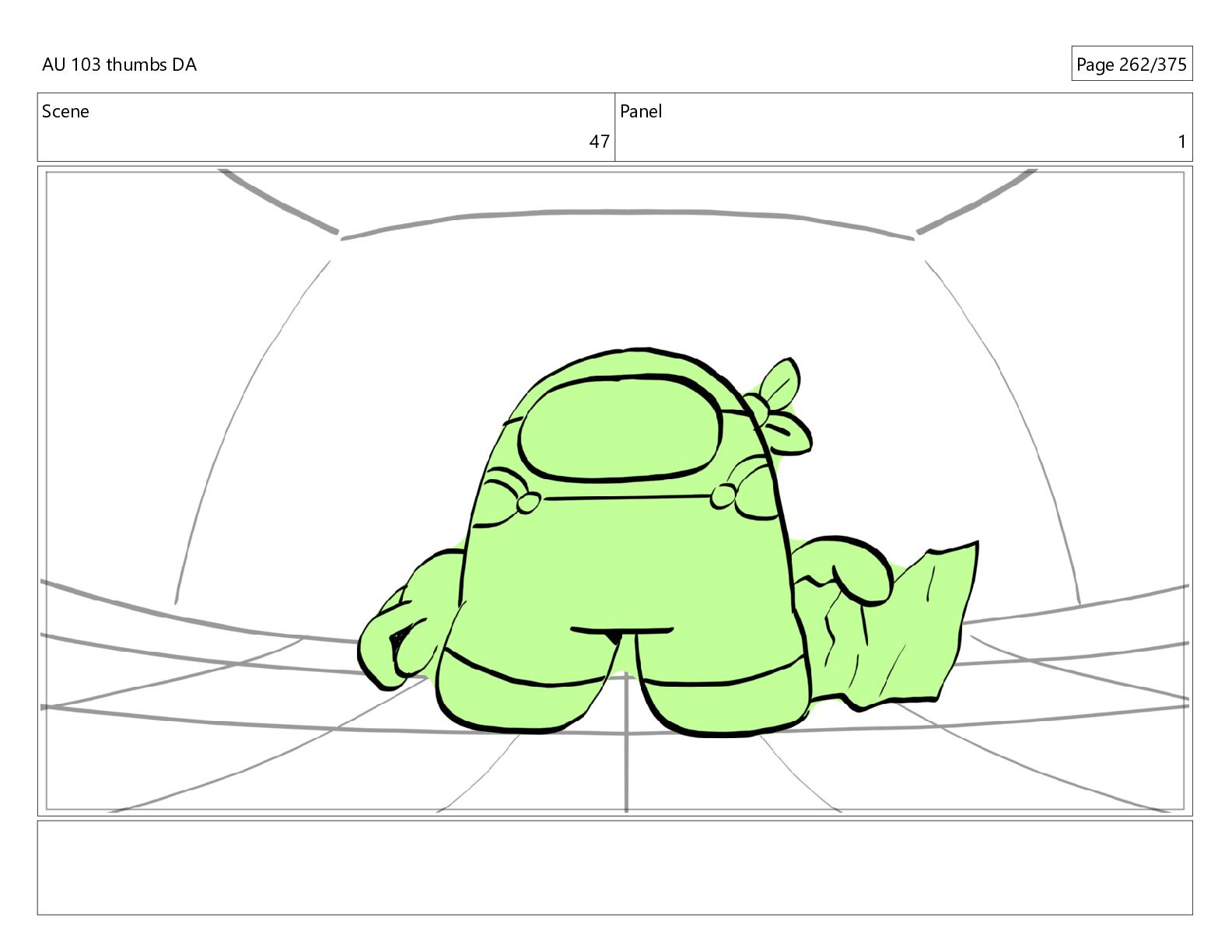The image size is (1232, 952).
Task: Click the scene number '47'
Action: (x=599, y=142)
